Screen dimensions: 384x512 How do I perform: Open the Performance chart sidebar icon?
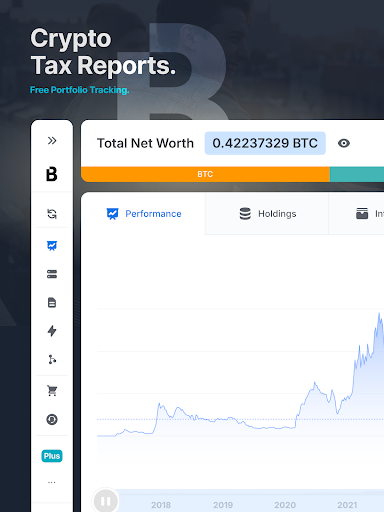pos(52,246)
